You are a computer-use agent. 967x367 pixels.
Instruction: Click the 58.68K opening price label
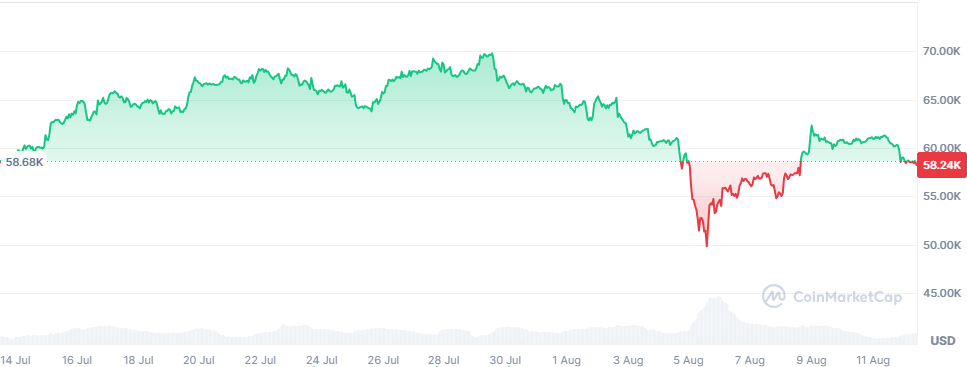(25, 162)
